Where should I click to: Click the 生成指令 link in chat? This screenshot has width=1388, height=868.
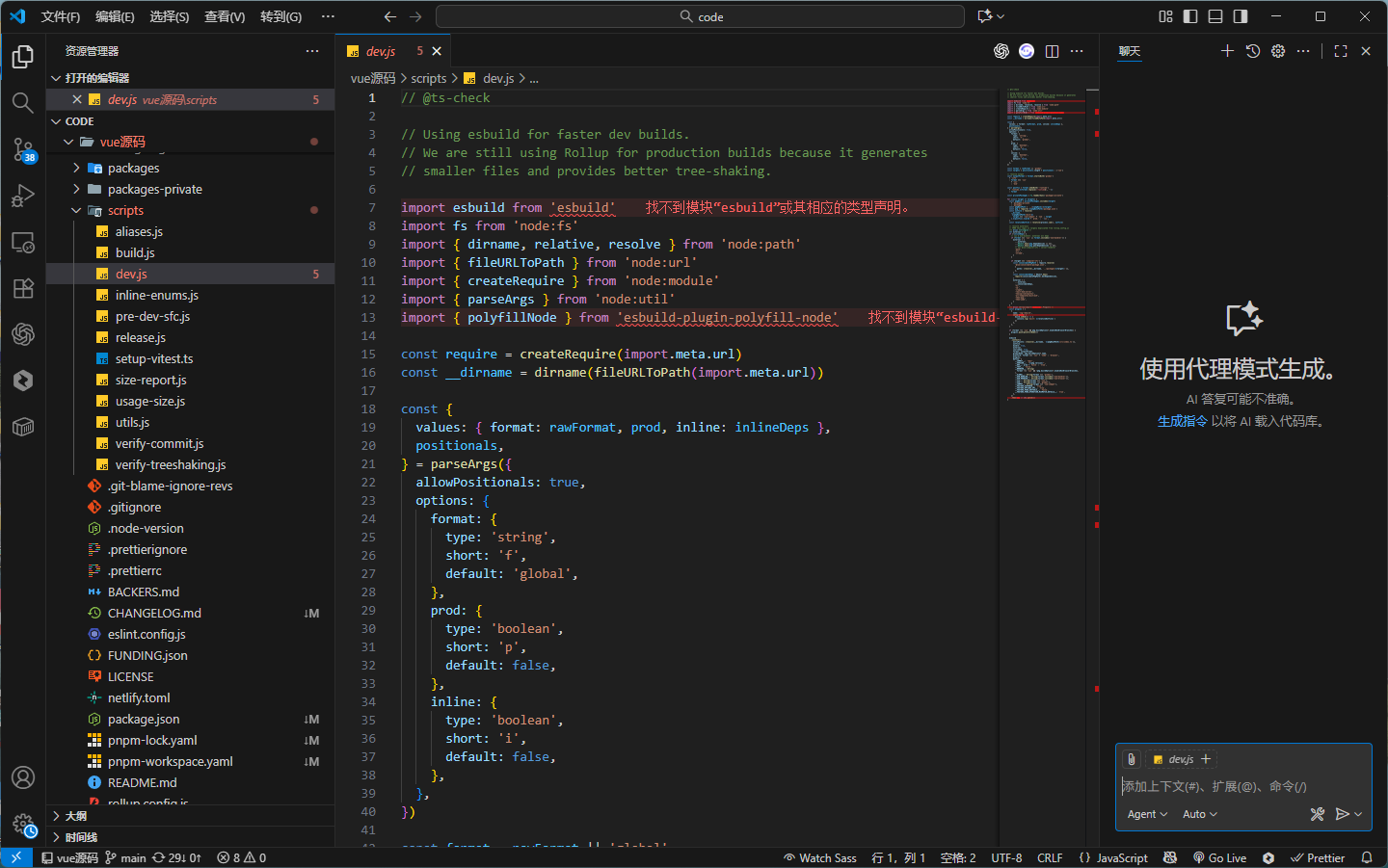point(1182,421)
